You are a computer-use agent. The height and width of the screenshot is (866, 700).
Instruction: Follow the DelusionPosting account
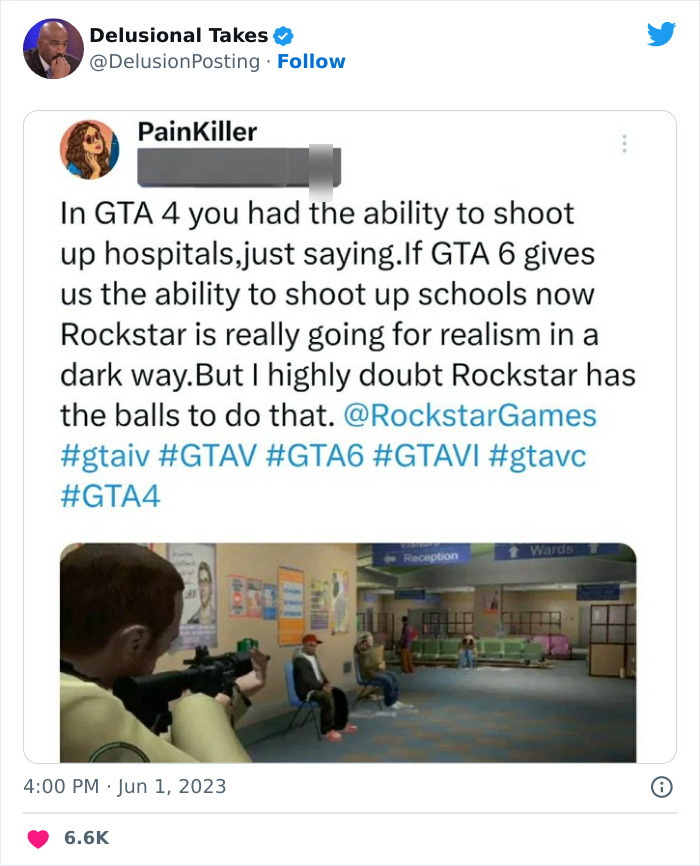[311, 61]
